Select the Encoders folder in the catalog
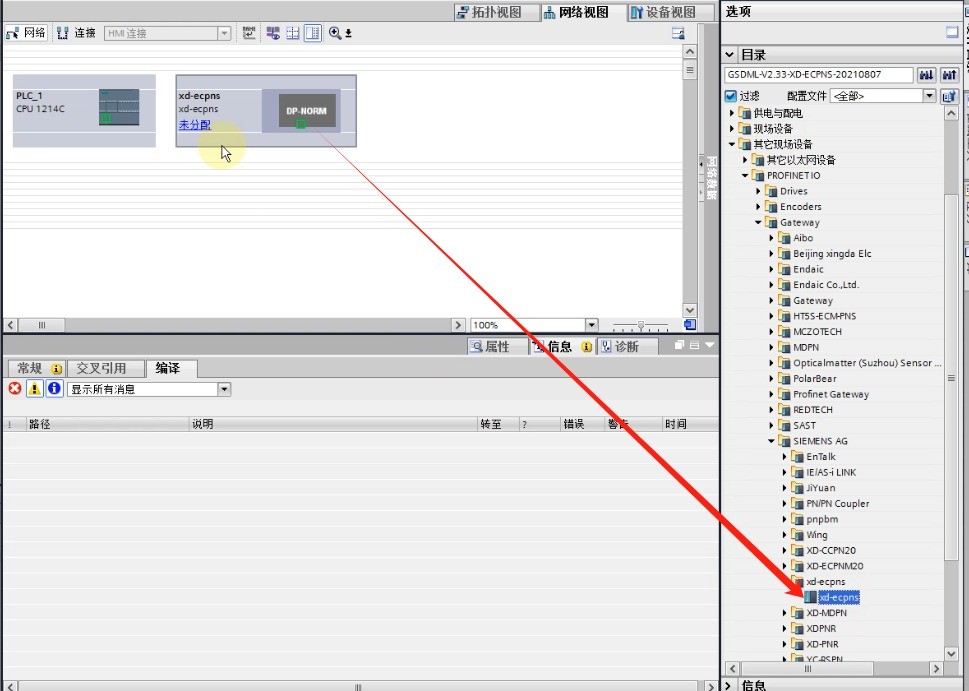 [800, 207]
